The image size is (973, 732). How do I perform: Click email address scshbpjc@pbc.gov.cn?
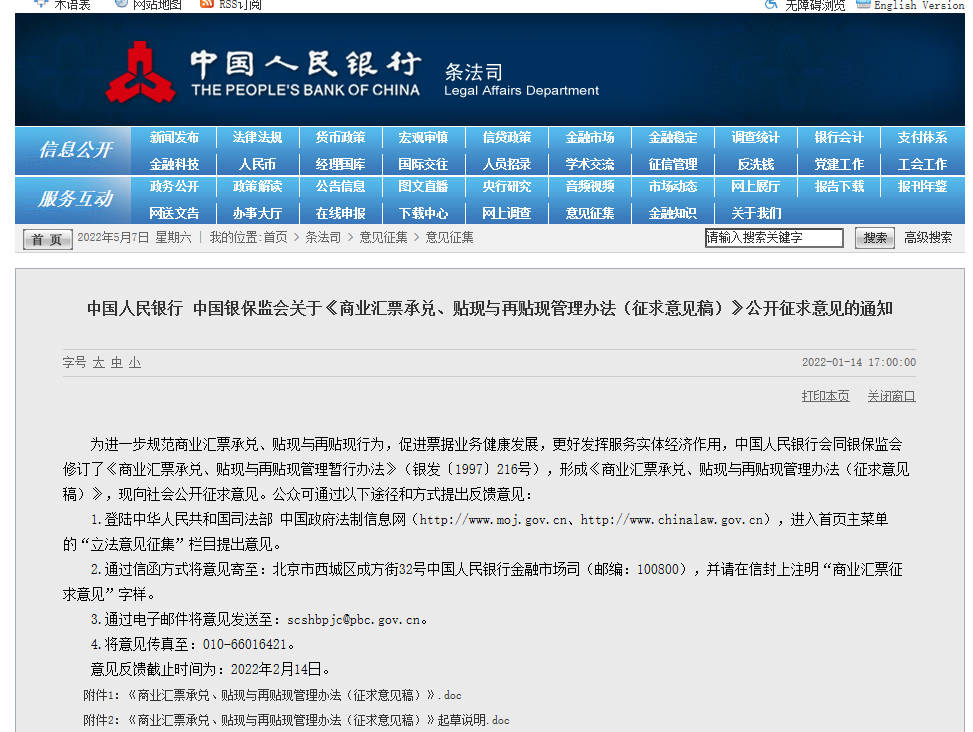pyautogui.click(x=354, y=620)
